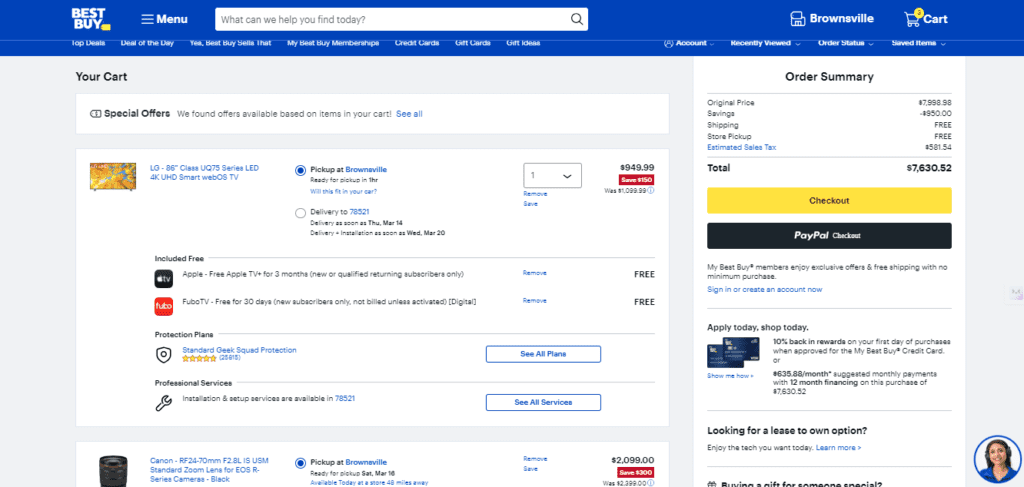The width and height of the screenshot is (1024, 487).
Task: Click Geek Squad star rating
Action: pyautogui.click(x=199, y=358)
